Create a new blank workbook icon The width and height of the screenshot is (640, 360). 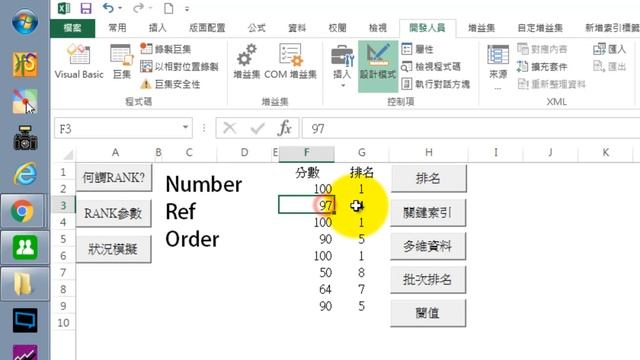click(x=169, y=8)
